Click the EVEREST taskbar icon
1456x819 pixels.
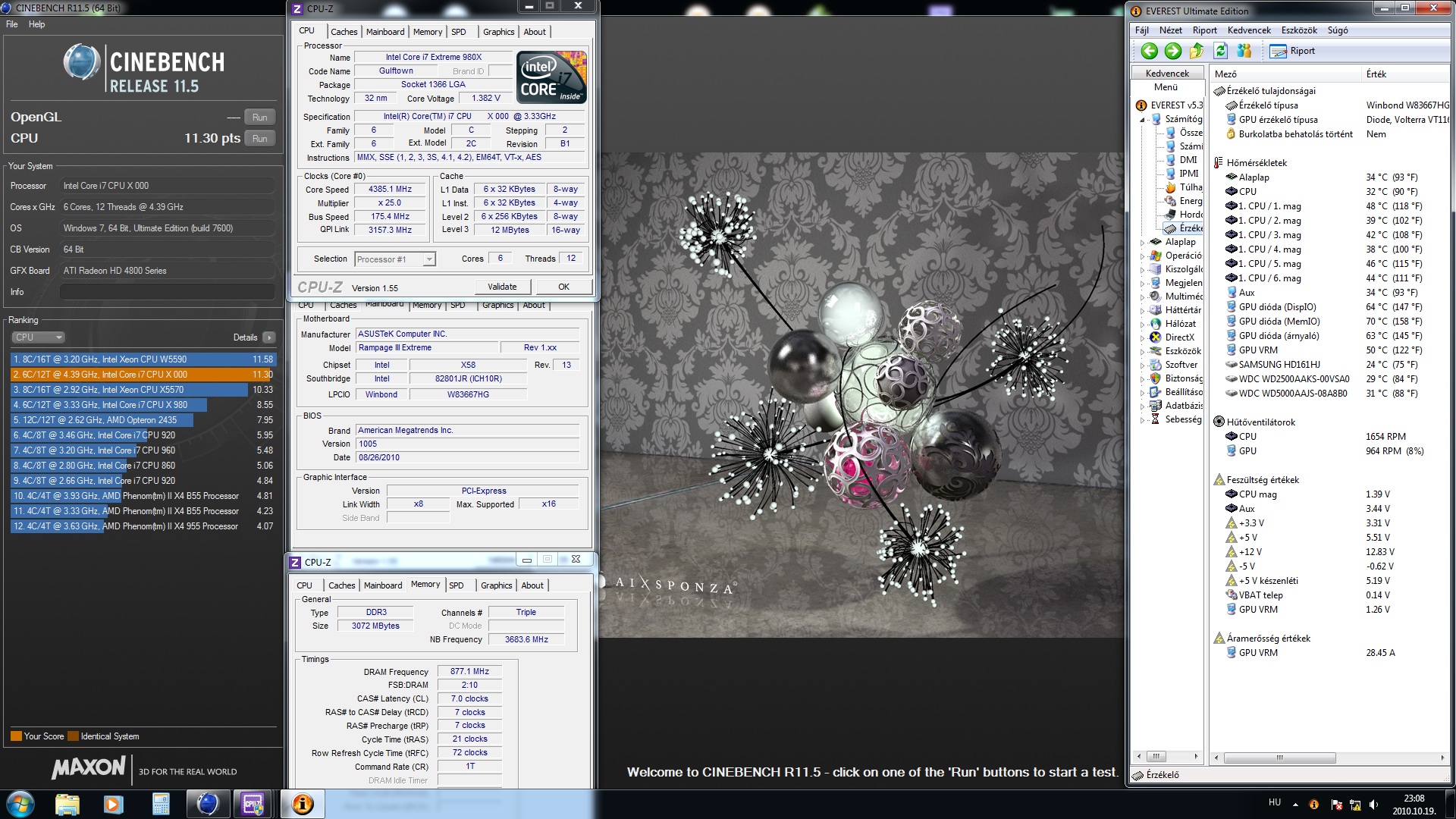click(x=303, y=804)
